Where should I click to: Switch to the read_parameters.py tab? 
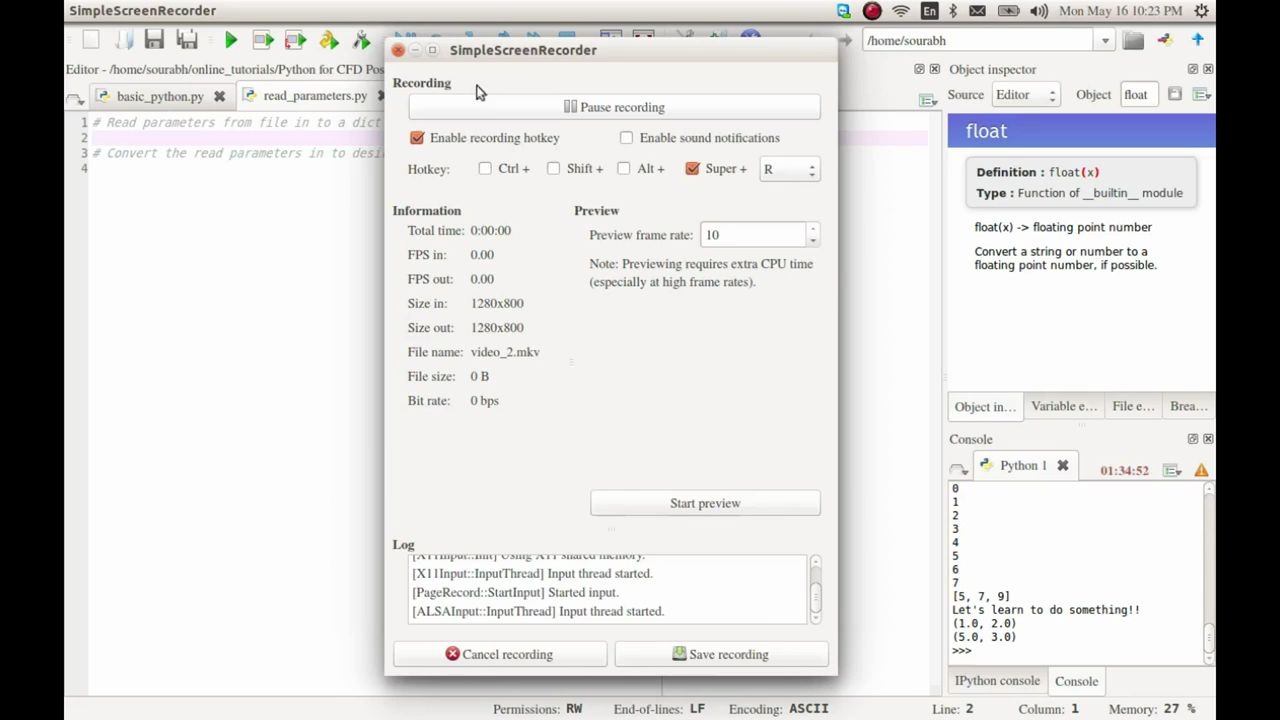[x=314, y=96]
